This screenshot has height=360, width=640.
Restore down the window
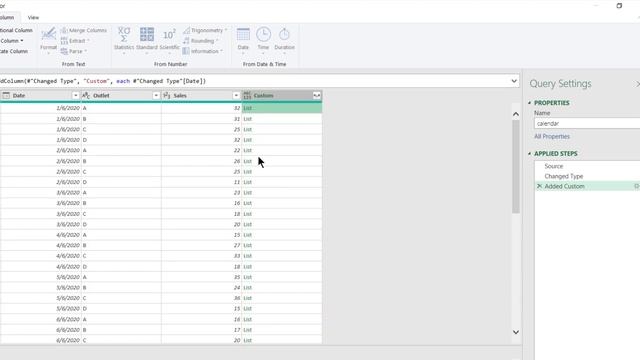[x=619, y=6]
